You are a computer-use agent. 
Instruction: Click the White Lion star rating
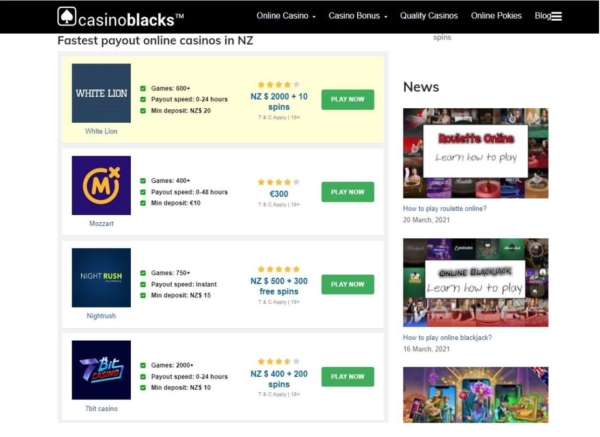pos(278,85)
